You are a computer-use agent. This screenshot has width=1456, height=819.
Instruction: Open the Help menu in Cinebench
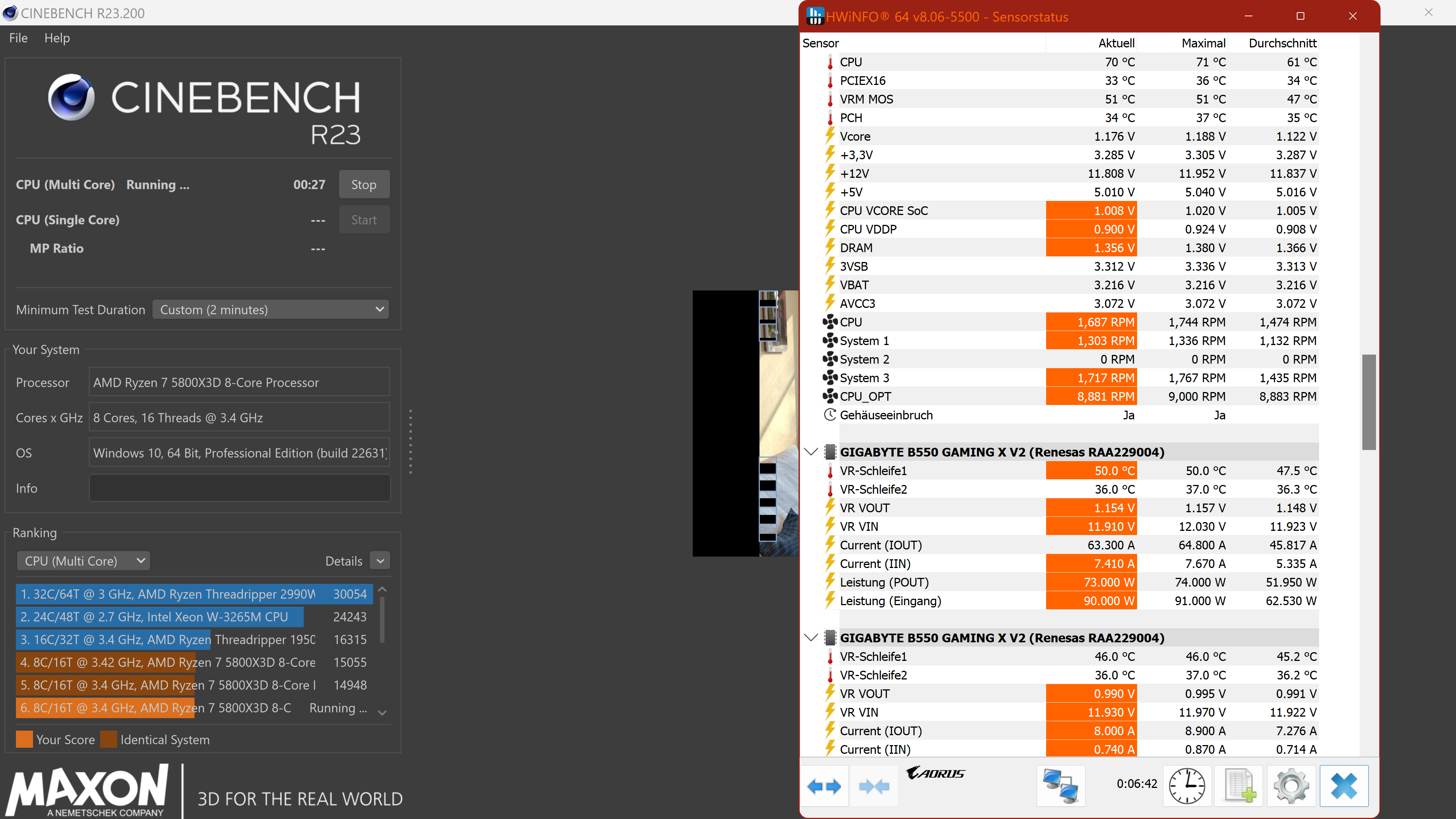coord(57,38)
